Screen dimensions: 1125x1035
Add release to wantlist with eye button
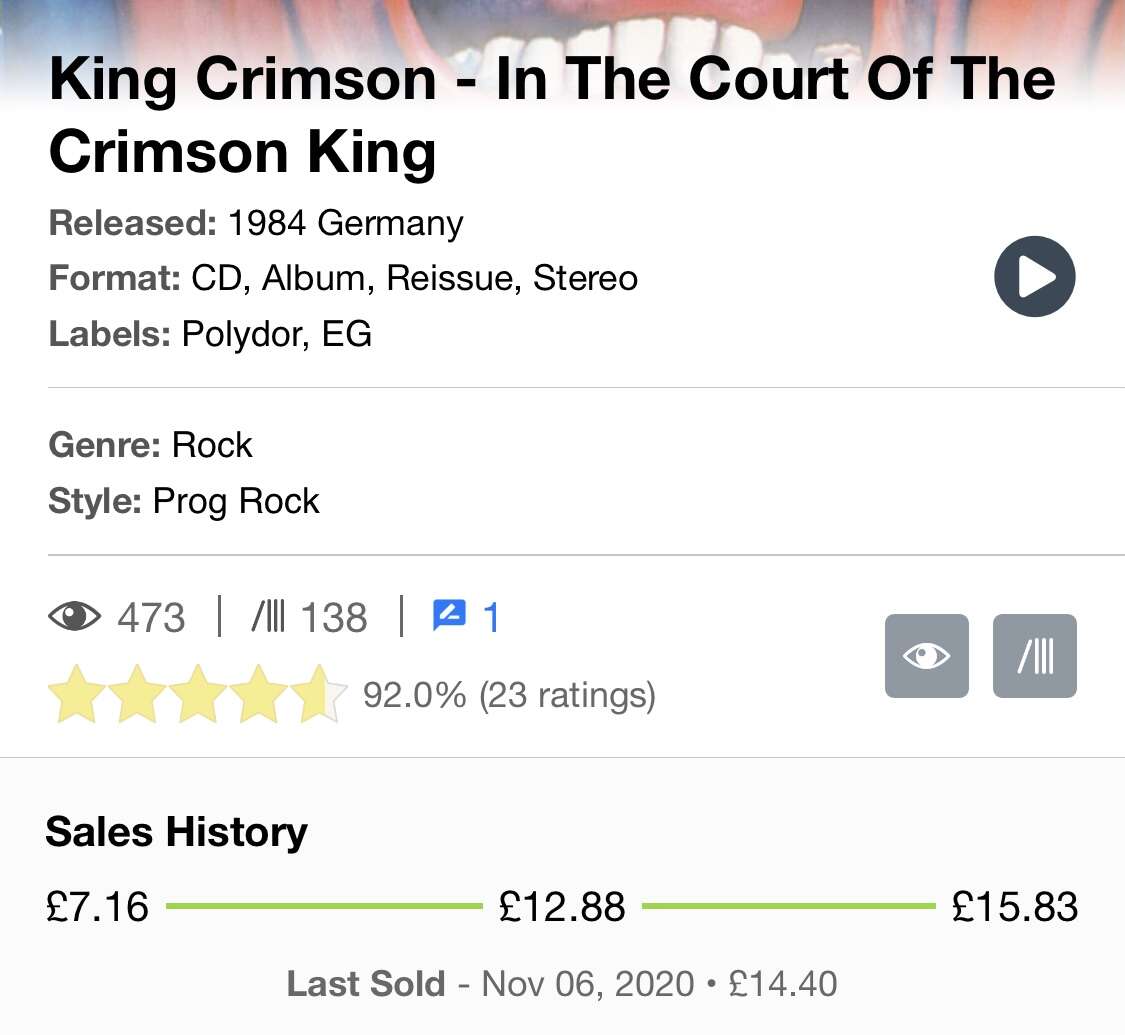pos(926,656)
